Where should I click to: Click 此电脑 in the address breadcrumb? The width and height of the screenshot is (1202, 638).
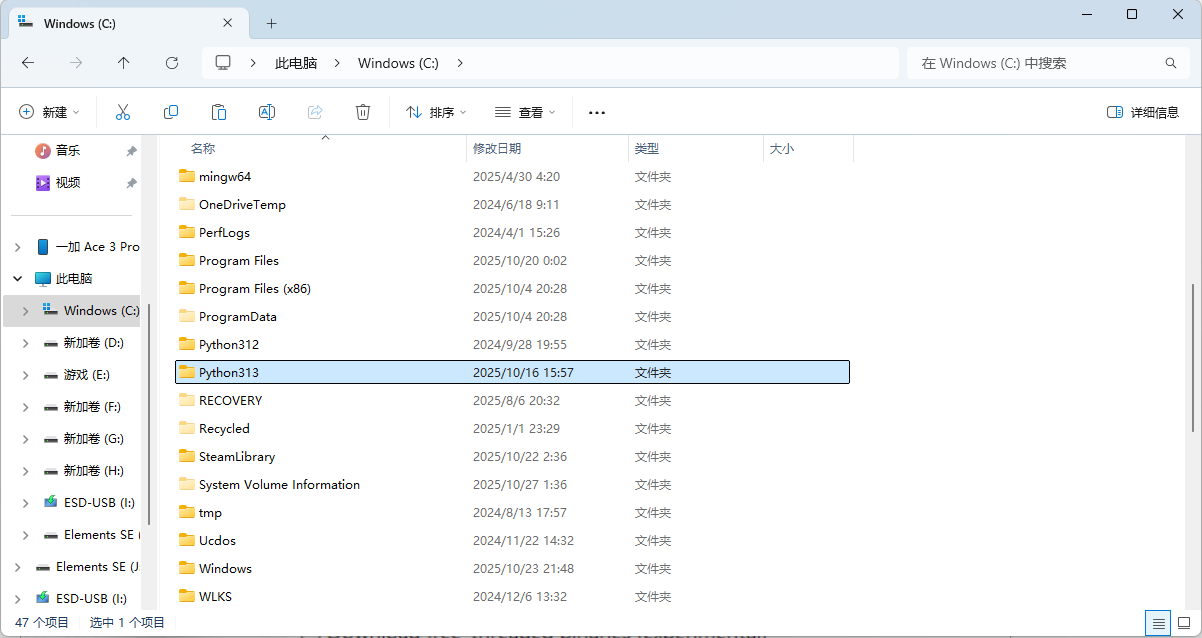coord(296,63)
